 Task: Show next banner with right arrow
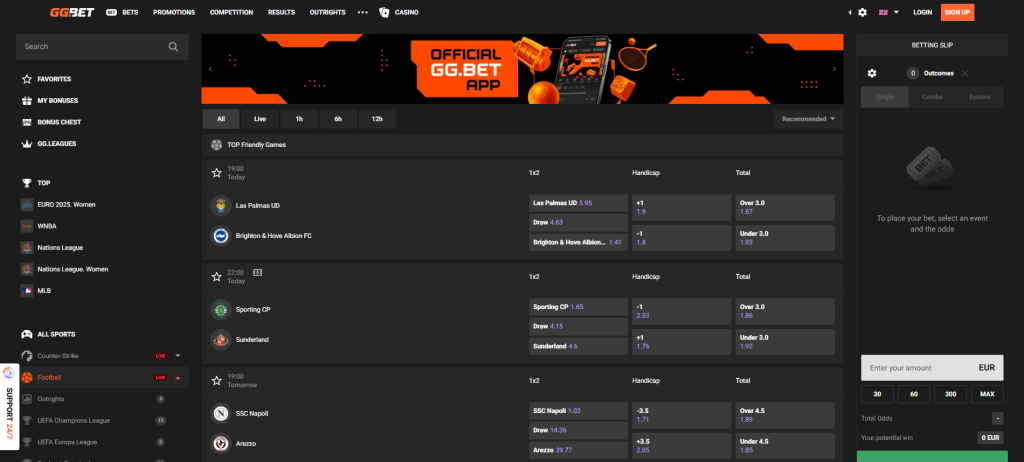point(834,69)
